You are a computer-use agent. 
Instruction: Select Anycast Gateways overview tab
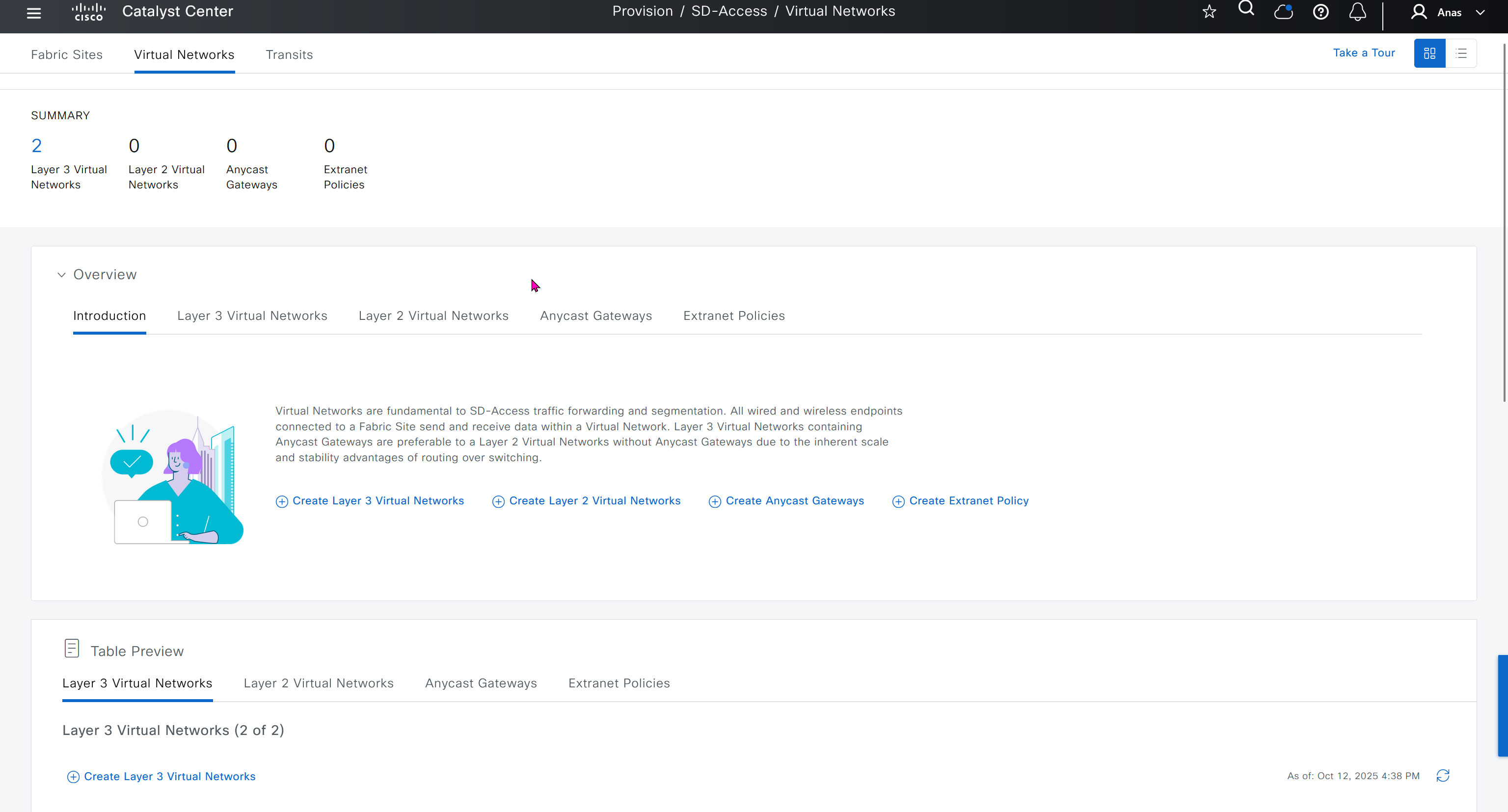tap(595, 316)
